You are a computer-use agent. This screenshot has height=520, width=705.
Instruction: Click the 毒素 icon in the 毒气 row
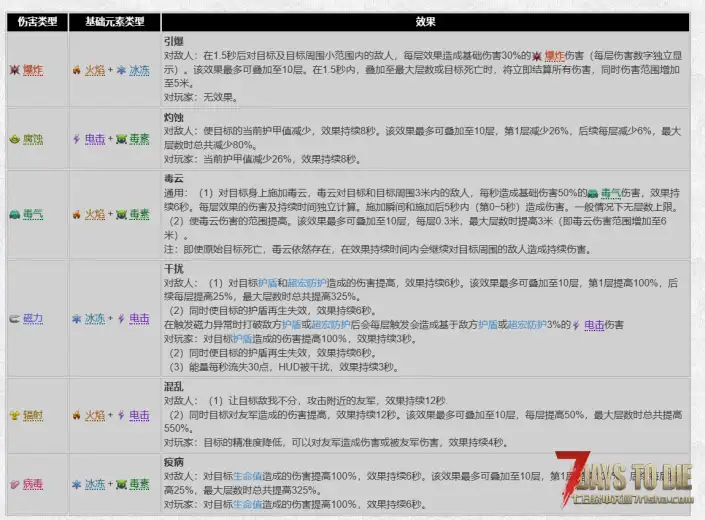pyautogui.click(x=121, y=214)
